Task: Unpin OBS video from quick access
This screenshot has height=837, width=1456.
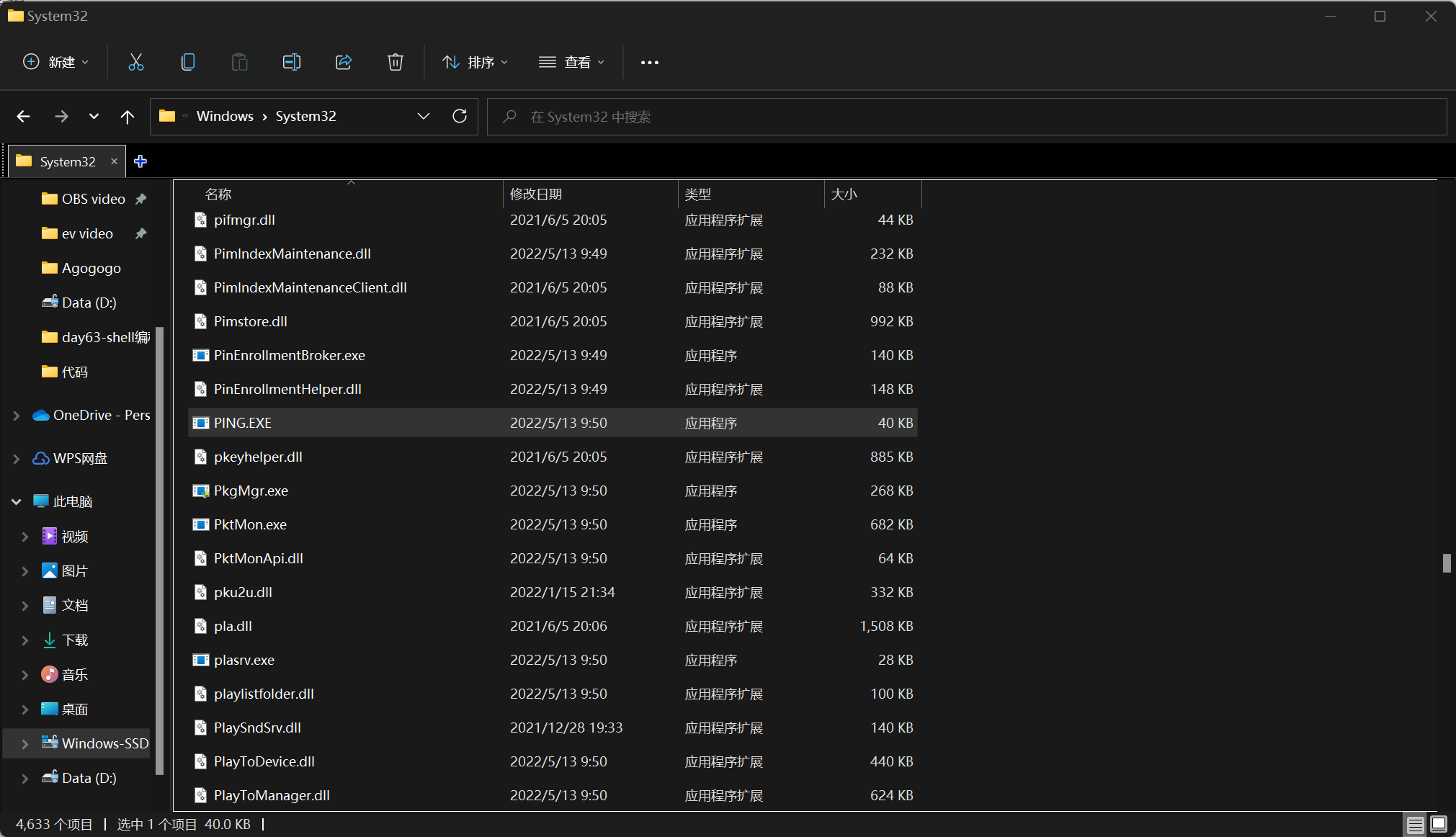Action: (141, 199)
